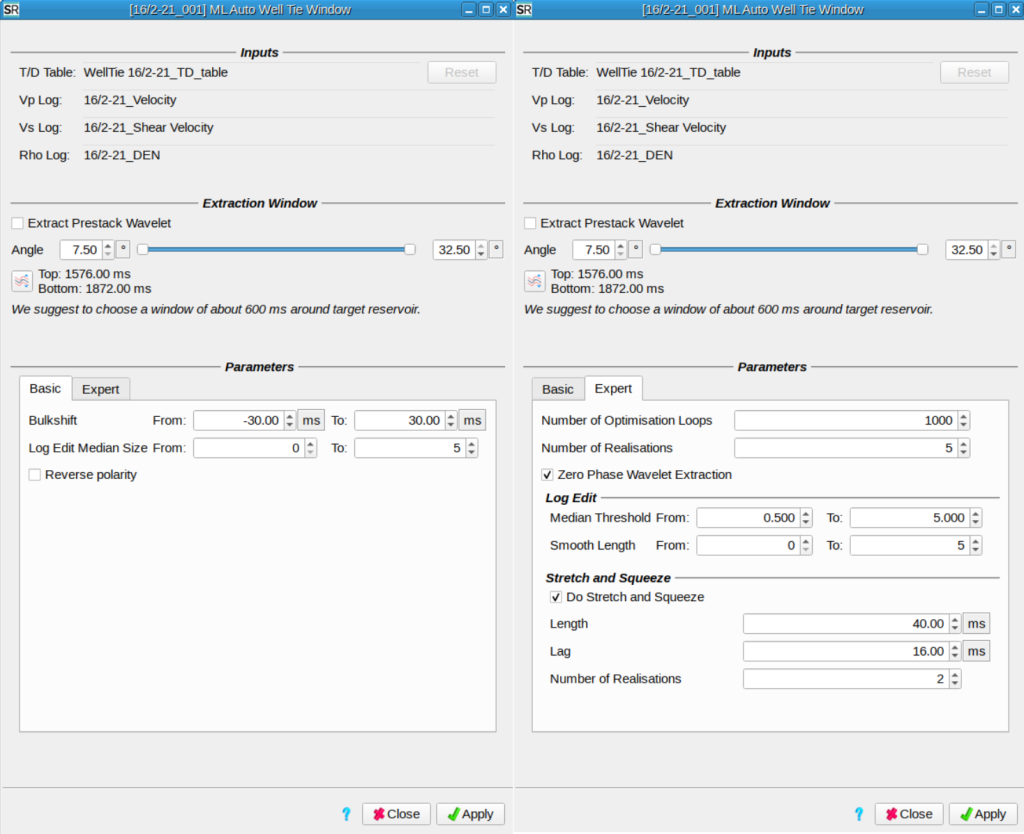Increase Number of Optimisation Loops with up arrow

coord(963,416)
